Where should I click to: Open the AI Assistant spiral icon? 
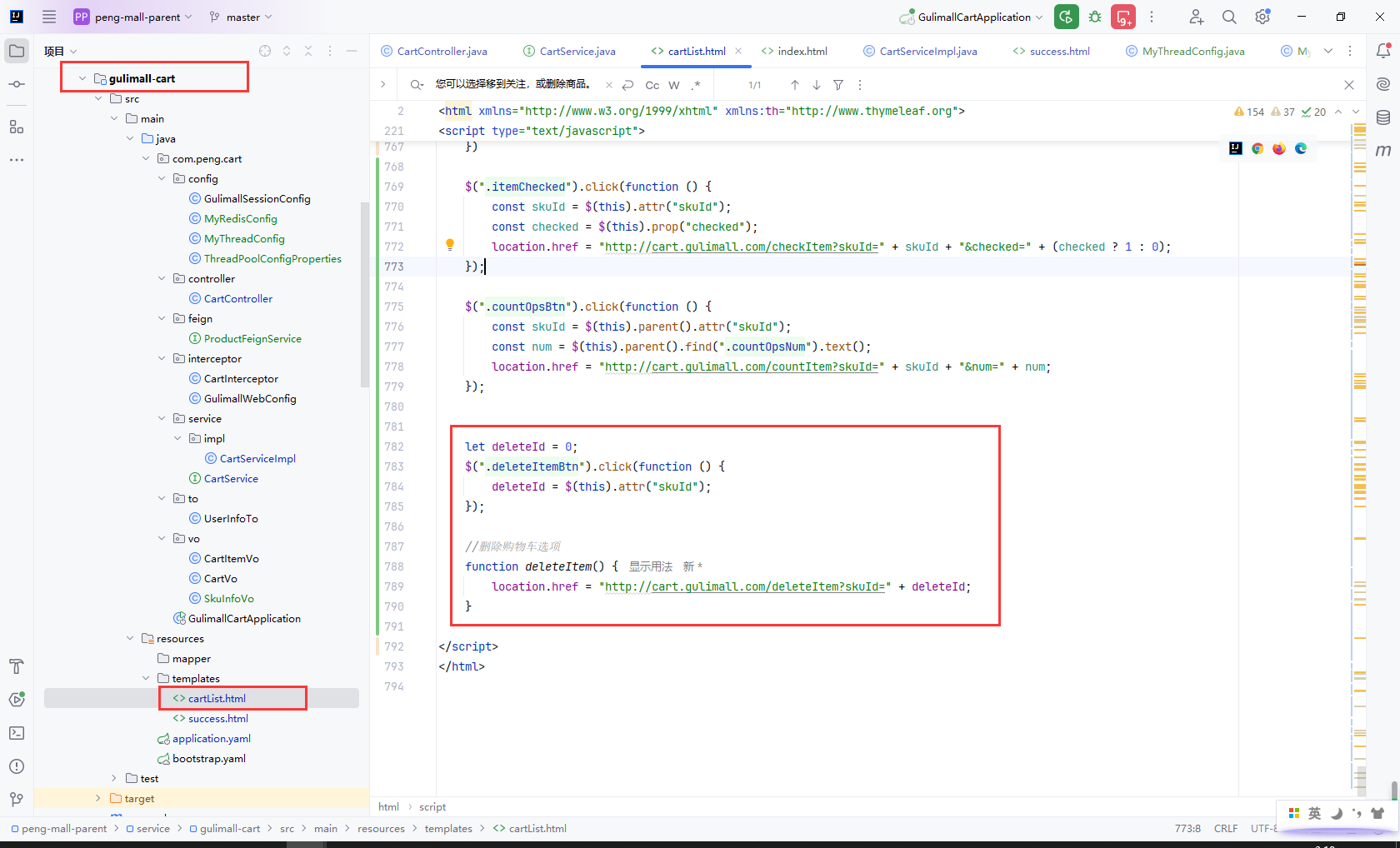click(1383, 84)
